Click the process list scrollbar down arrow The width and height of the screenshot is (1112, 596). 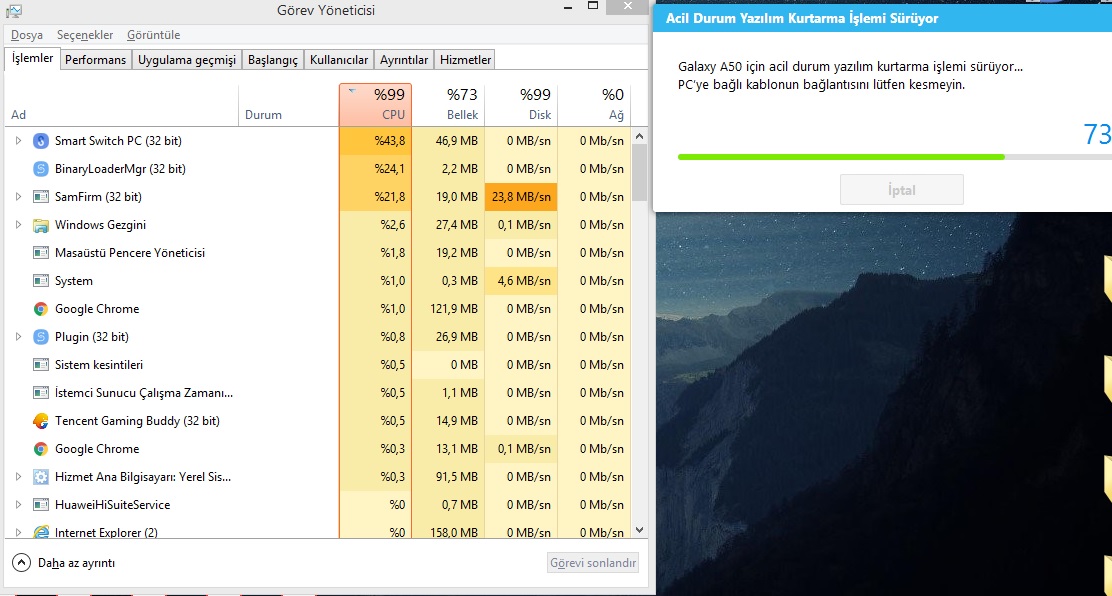(640, 530)
